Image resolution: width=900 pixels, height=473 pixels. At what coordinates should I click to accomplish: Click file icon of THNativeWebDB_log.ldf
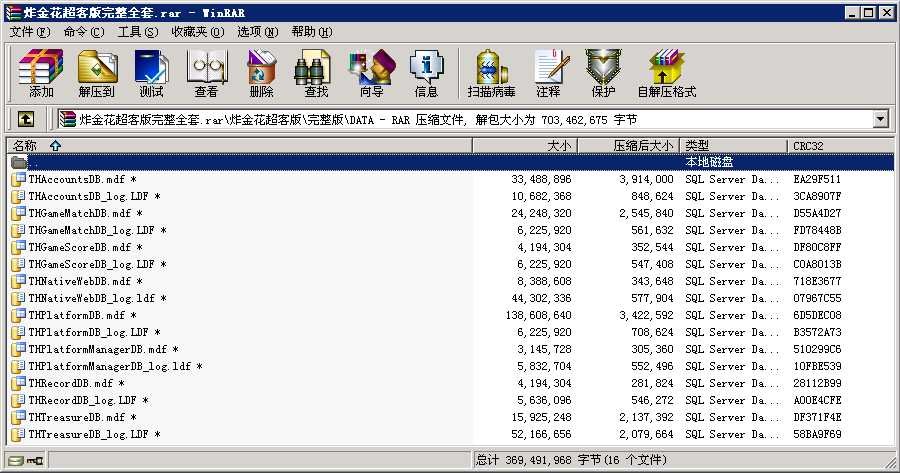coord(18,298)
